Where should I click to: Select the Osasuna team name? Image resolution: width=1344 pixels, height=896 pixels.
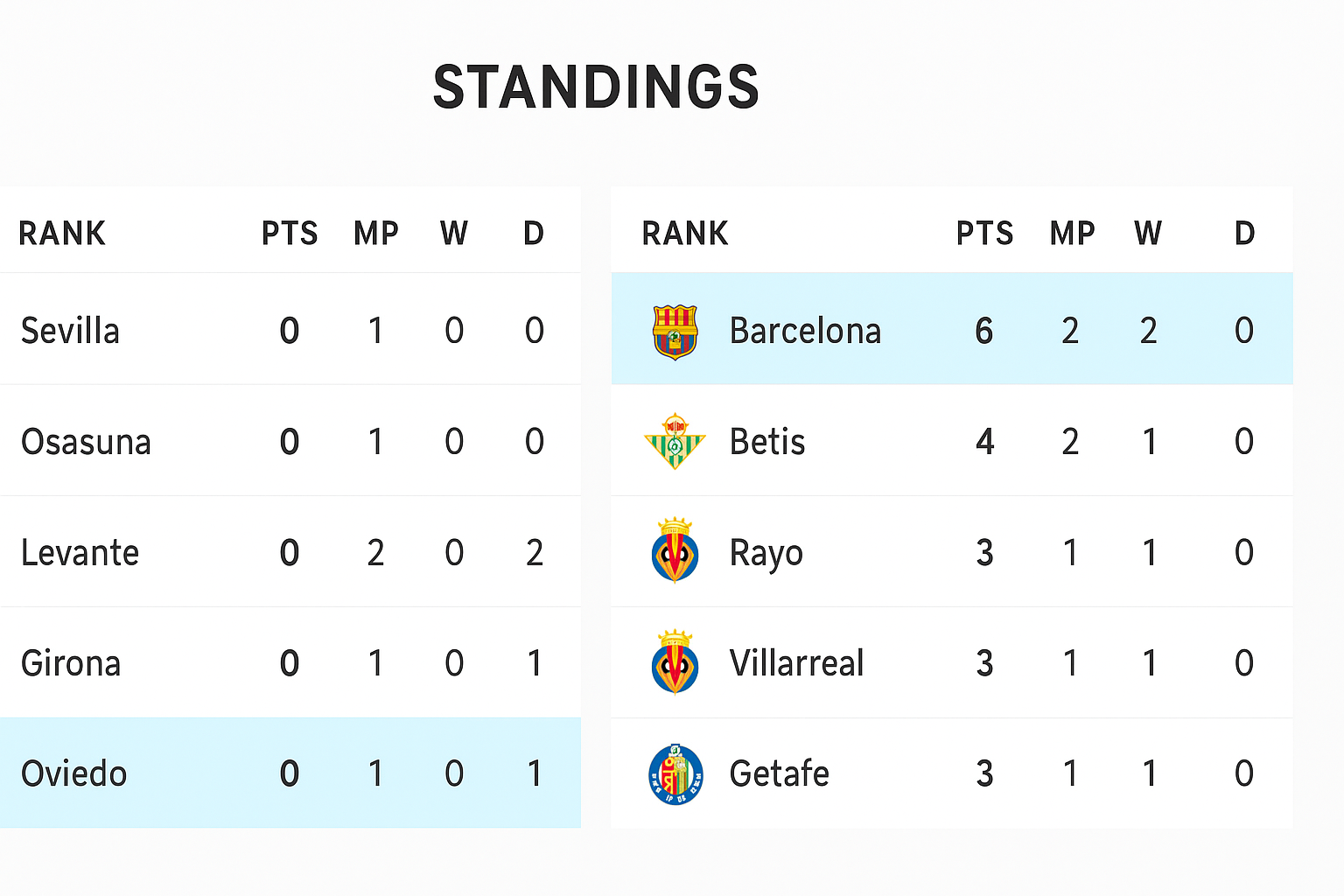point(86,442)
